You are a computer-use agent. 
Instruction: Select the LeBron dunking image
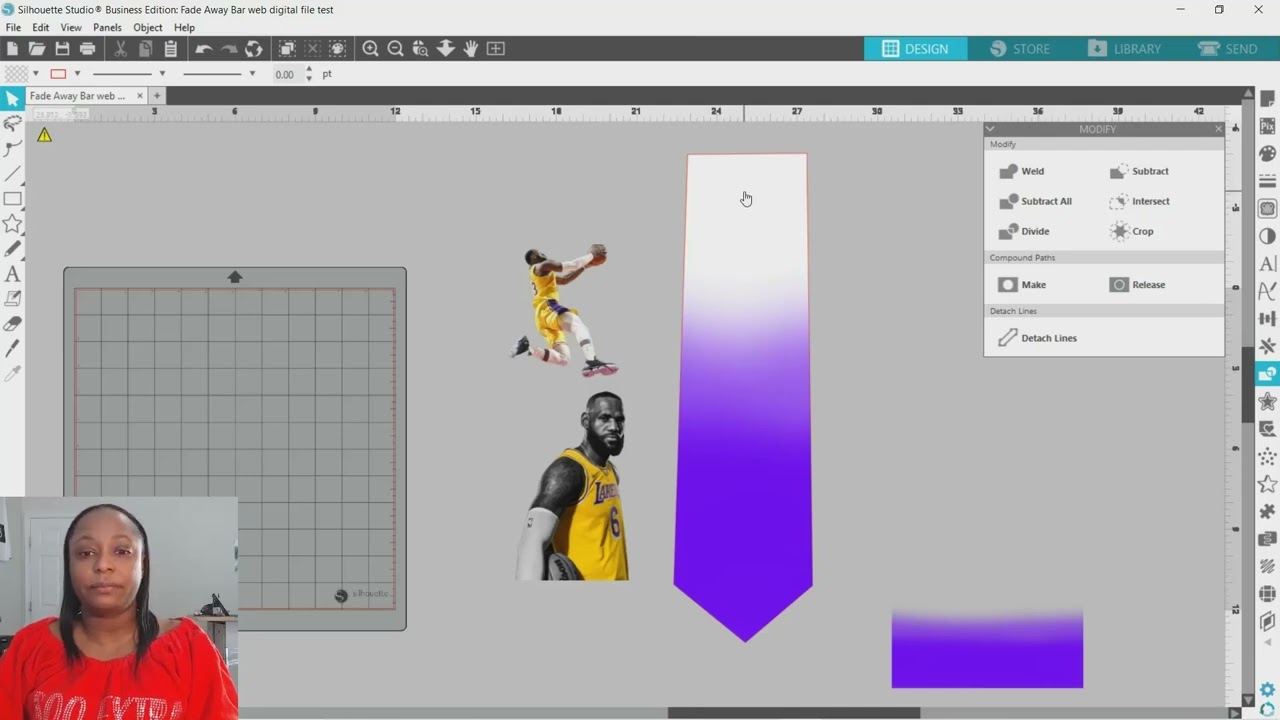[x=564, y=310]
